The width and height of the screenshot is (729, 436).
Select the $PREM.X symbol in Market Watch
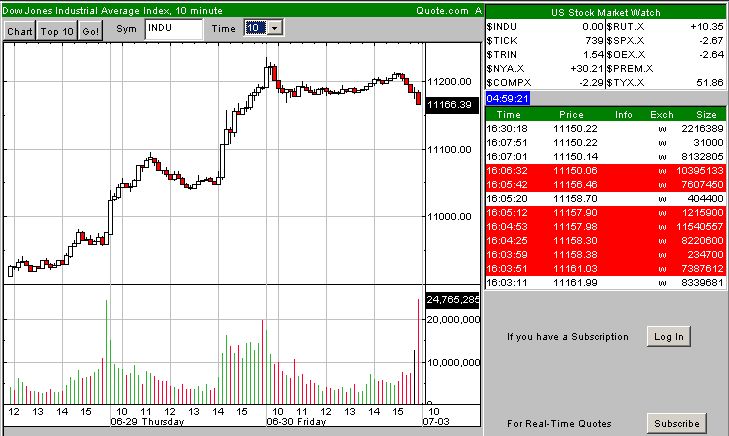coord(630,69)
